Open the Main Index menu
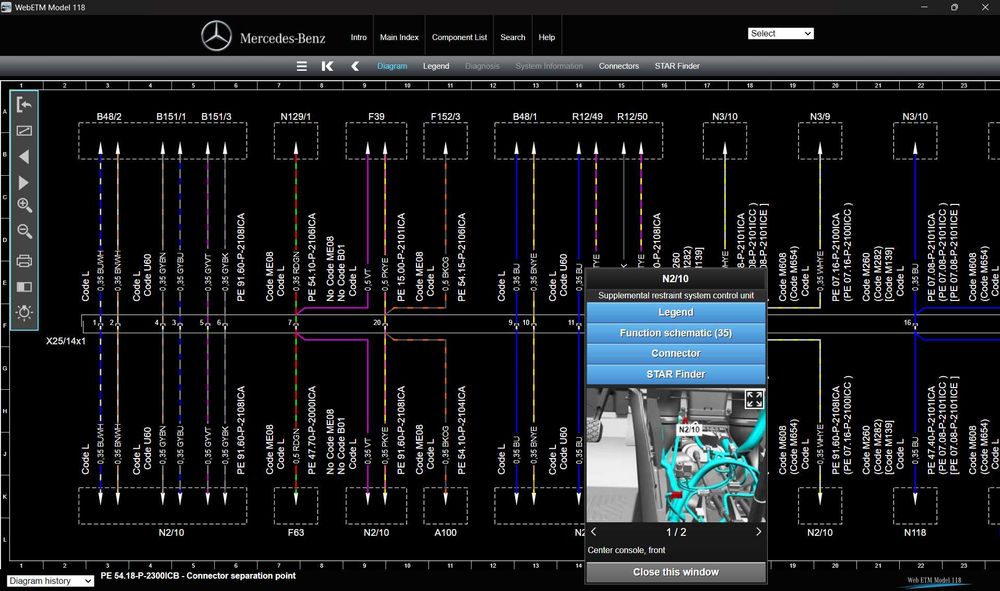Viewport: 1000px width, 591px height. 399,38
